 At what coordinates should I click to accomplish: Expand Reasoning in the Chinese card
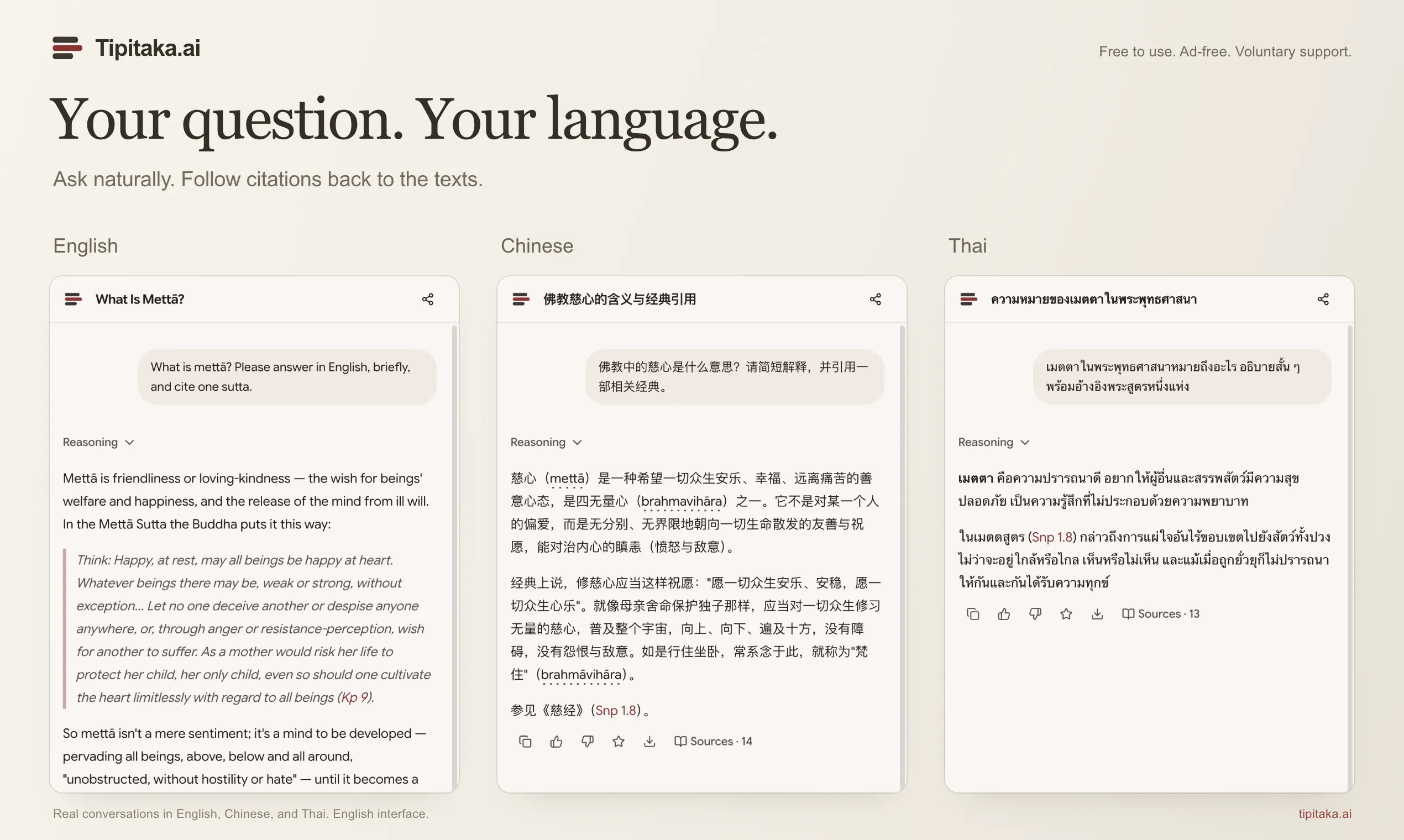pyautogui.click(x=546, y=442)
